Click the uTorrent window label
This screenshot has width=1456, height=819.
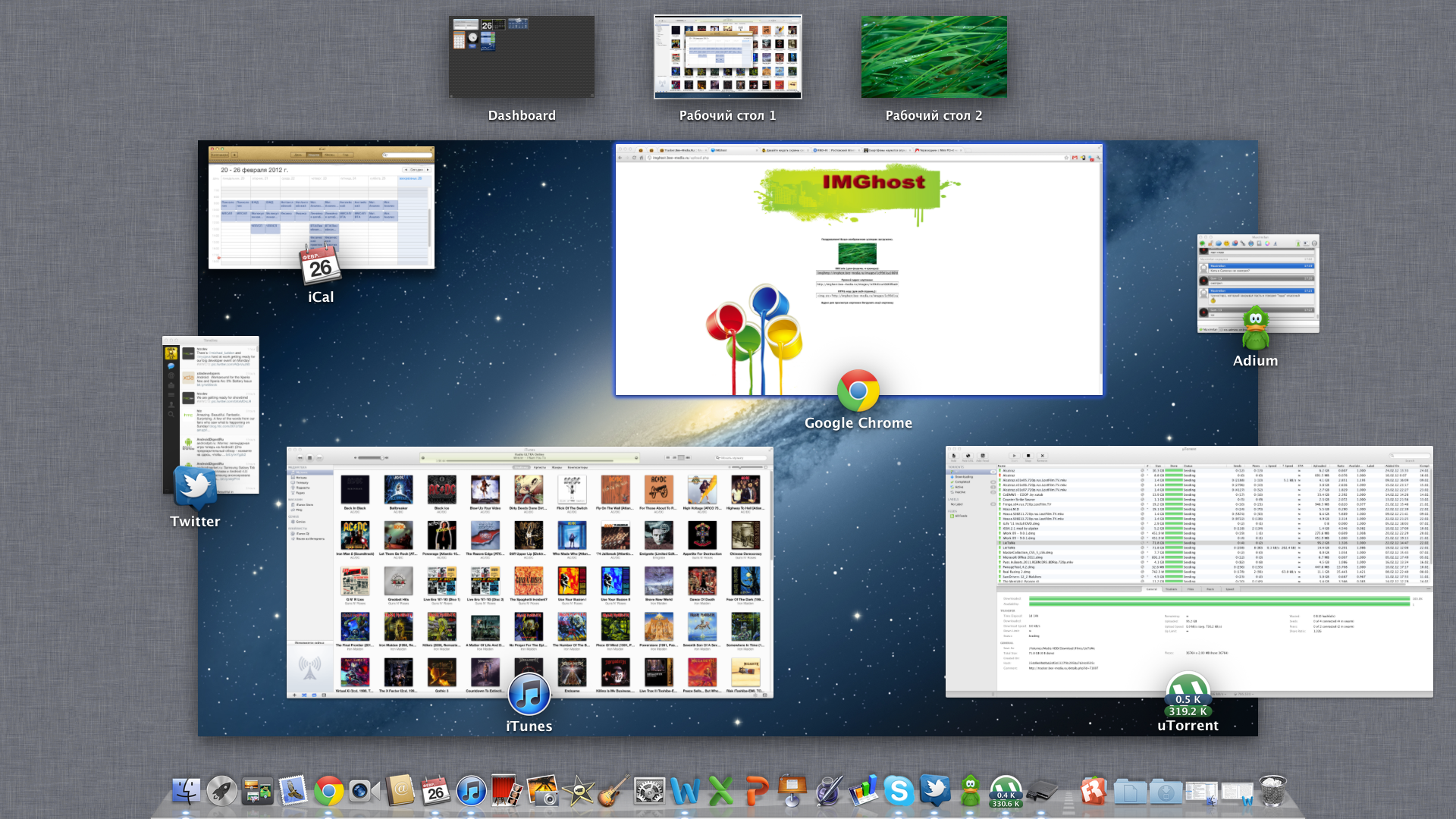pos(1188,726)
